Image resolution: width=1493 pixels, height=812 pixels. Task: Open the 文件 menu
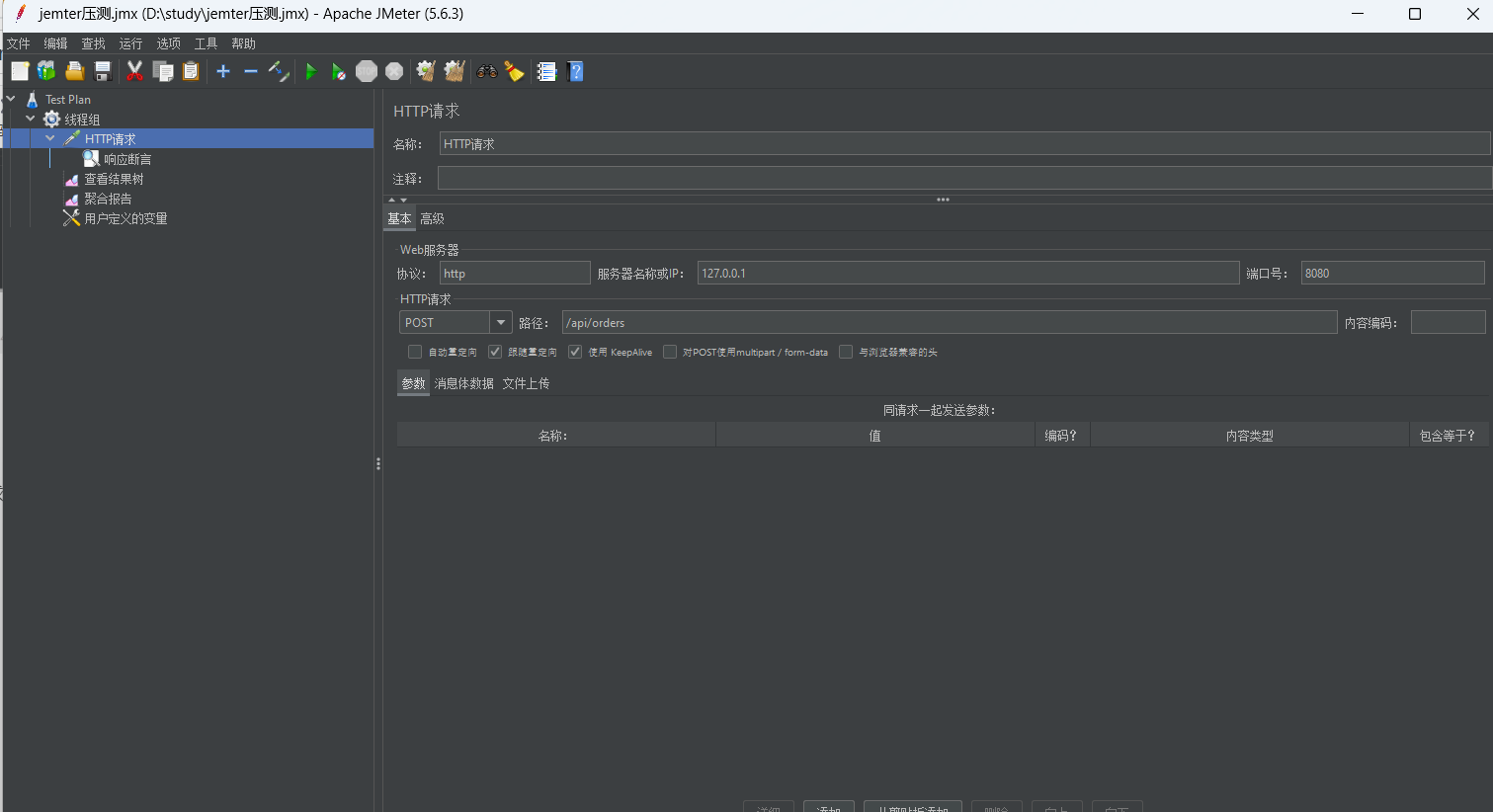pyautogui.click(x=19, y=43)
